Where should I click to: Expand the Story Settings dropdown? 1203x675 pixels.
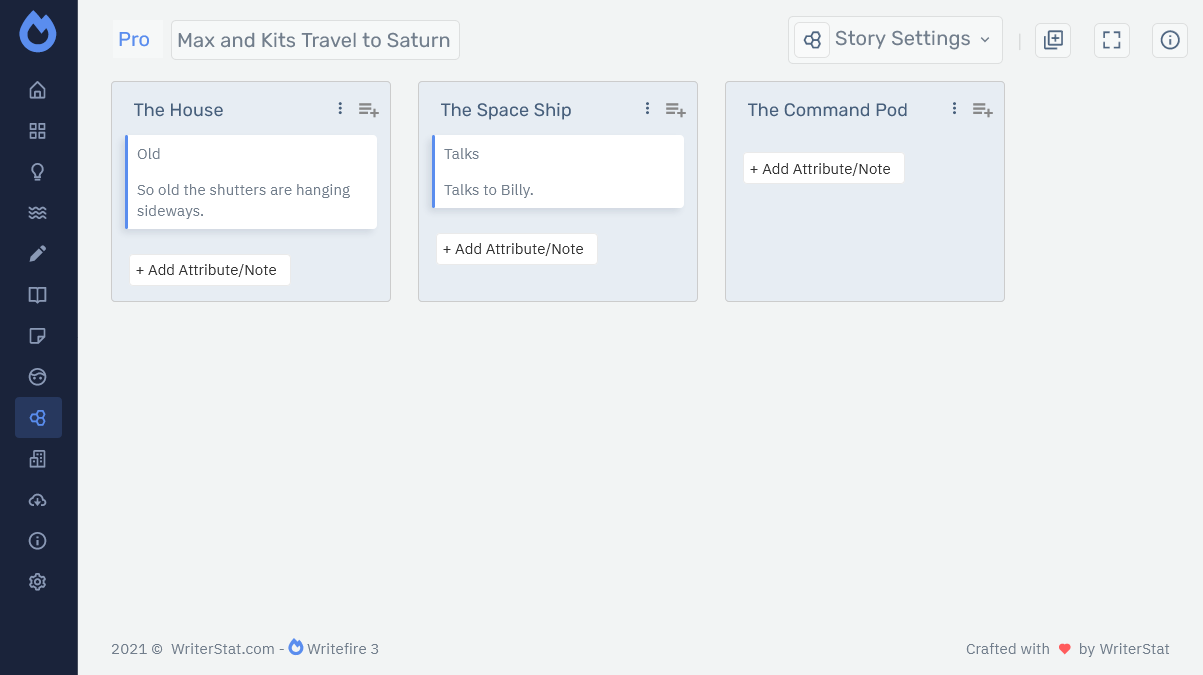click(895, 39)
